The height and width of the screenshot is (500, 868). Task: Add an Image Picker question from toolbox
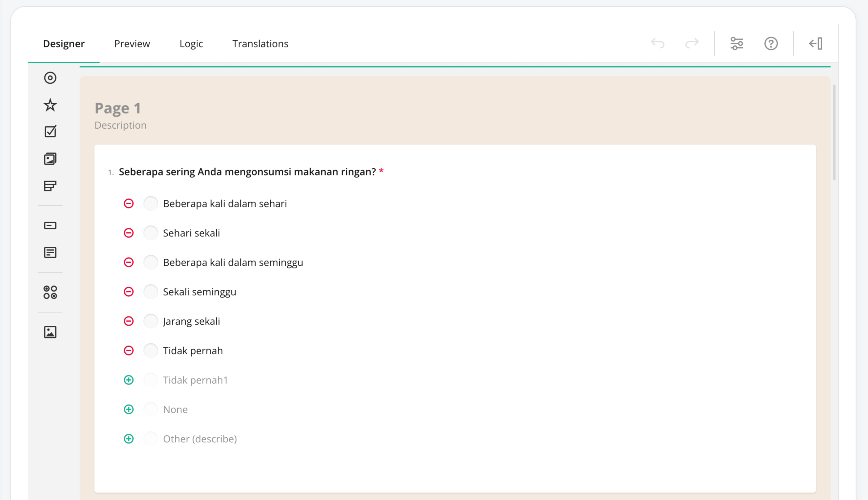click(50, 159)
